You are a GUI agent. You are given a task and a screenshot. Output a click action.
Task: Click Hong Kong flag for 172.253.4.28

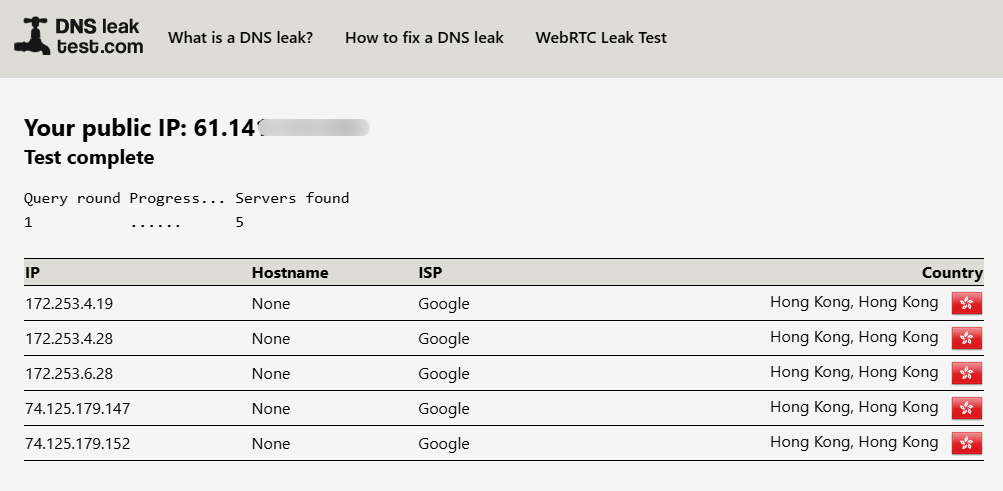tap(966, 338)
